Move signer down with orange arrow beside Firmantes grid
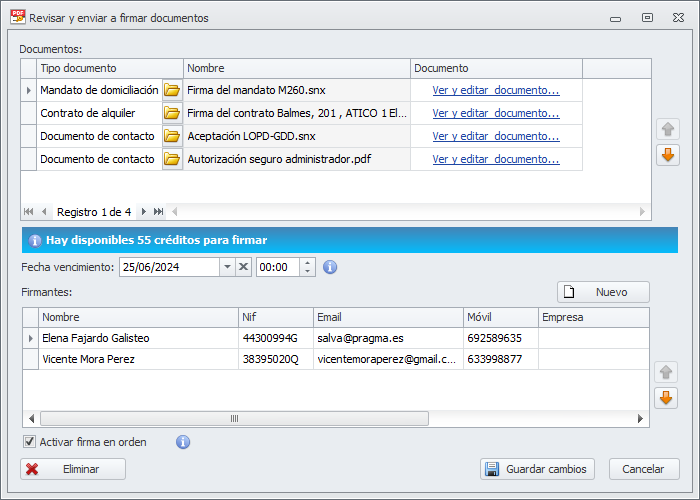Viewport: 700px width, 500px height. (x=666, y=398)
